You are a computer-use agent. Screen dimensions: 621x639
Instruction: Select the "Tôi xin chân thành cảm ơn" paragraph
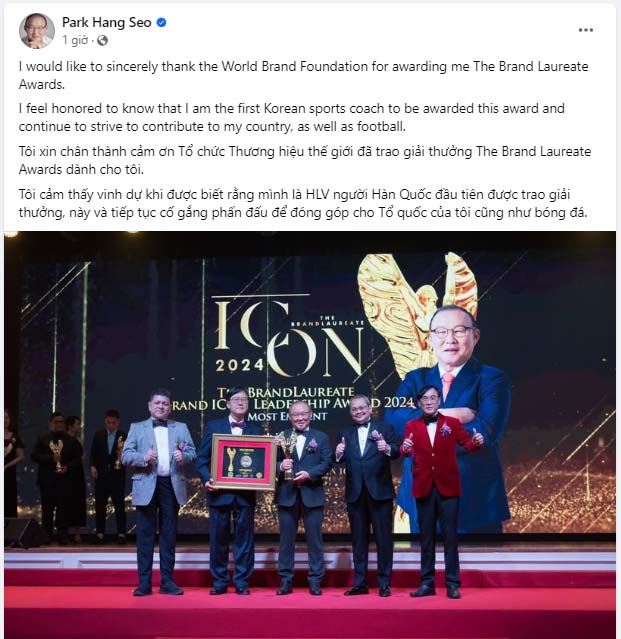pyautogui.click(x=305, y=160)
